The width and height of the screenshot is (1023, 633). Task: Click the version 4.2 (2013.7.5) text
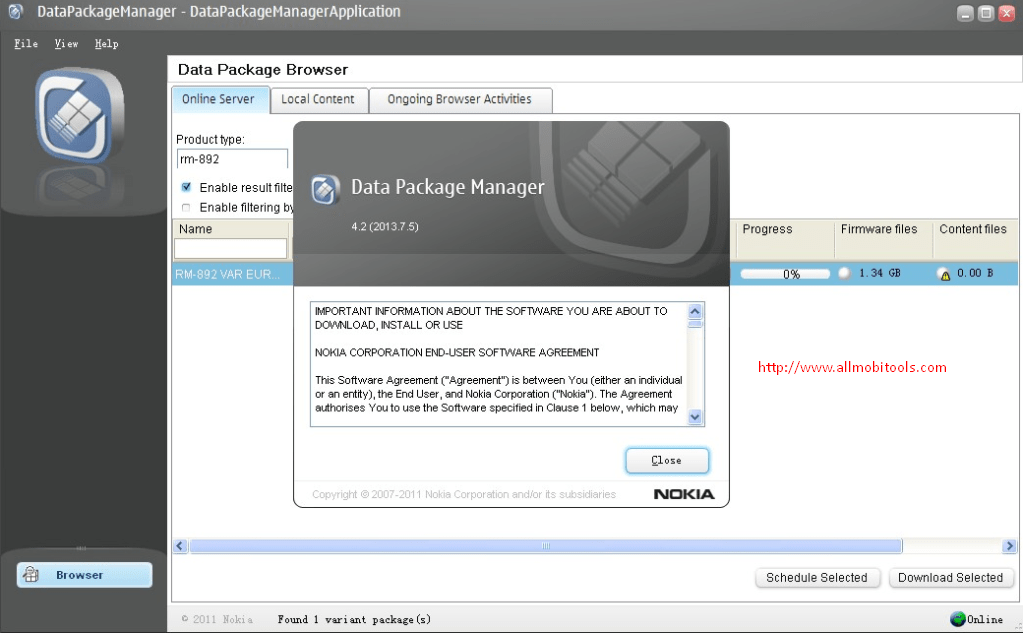pyautogui.click(x=385, y=226)
